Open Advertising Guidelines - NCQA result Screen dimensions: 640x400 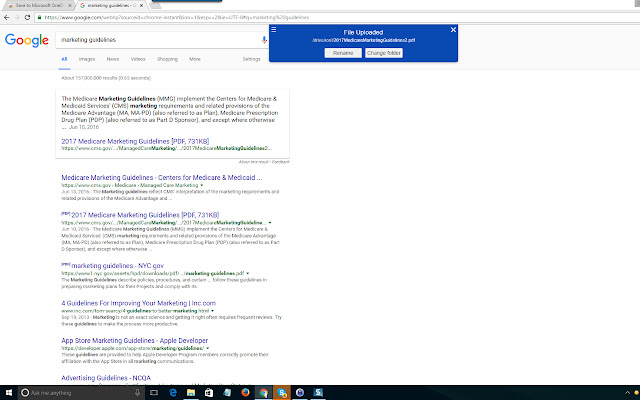(106, 378)
